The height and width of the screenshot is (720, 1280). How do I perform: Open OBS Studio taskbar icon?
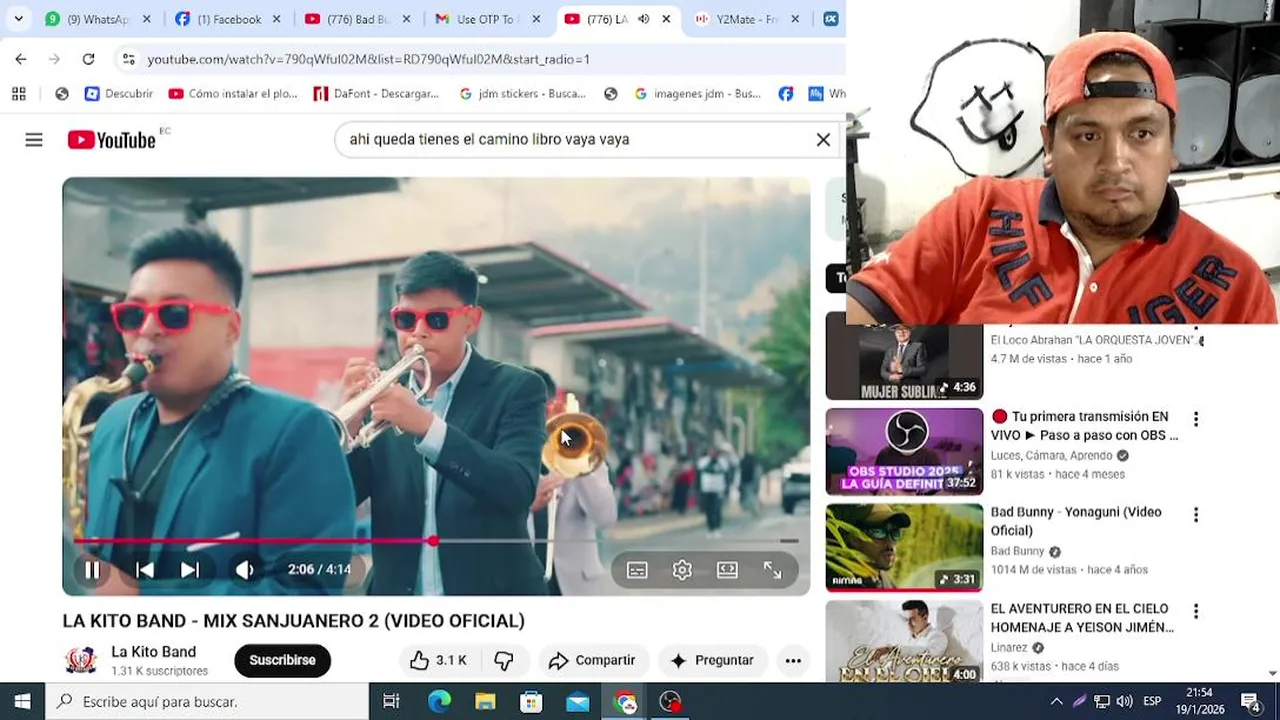click(670, 702)
